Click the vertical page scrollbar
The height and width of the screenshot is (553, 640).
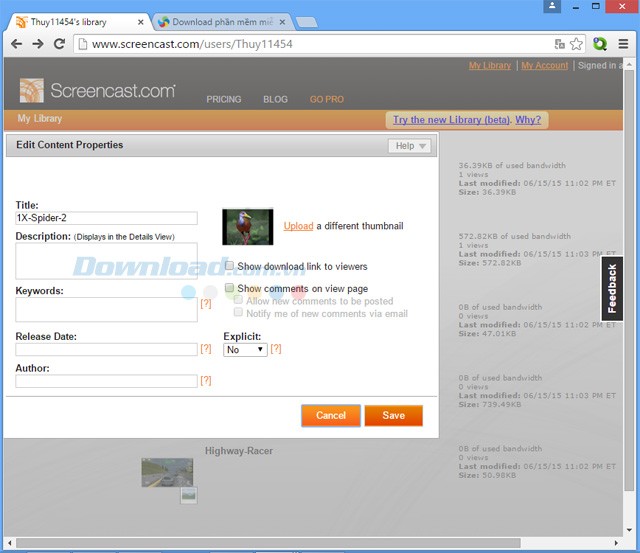(x=629, y=281)
